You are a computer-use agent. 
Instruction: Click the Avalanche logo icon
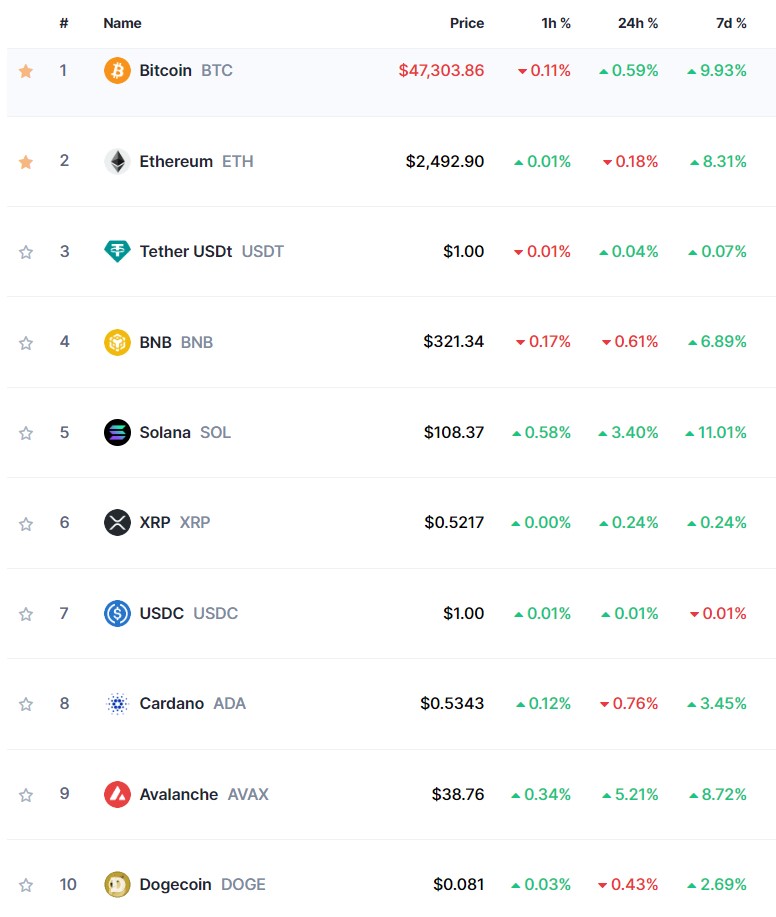[x=117, y=795]
